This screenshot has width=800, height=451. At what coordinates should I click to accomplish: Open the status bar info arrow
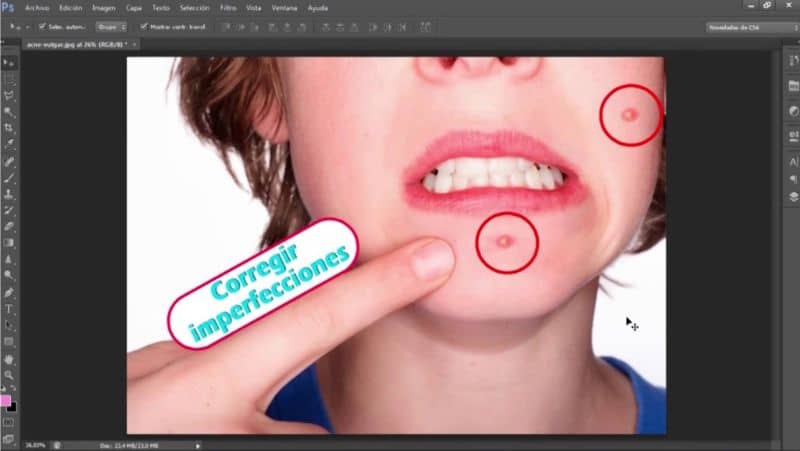[197, 446]
